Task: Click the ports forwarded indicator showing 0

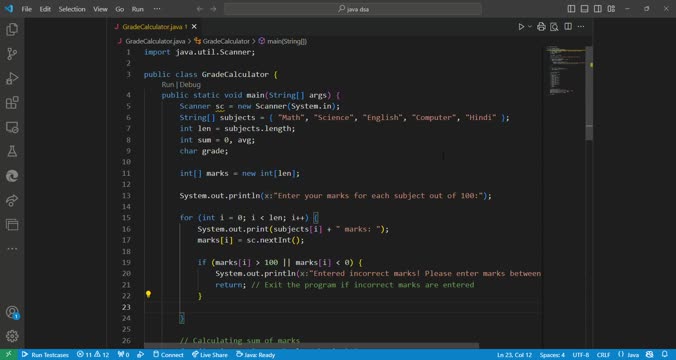Action: (123, 355)
